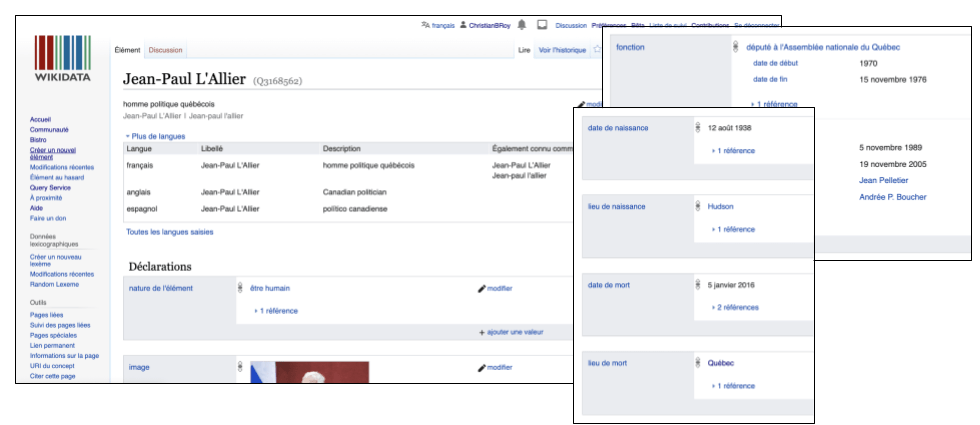Viewport: 980px width, 425px height.
Task: Expand 1 référence under date de naissance
Action: click(733, 150)
